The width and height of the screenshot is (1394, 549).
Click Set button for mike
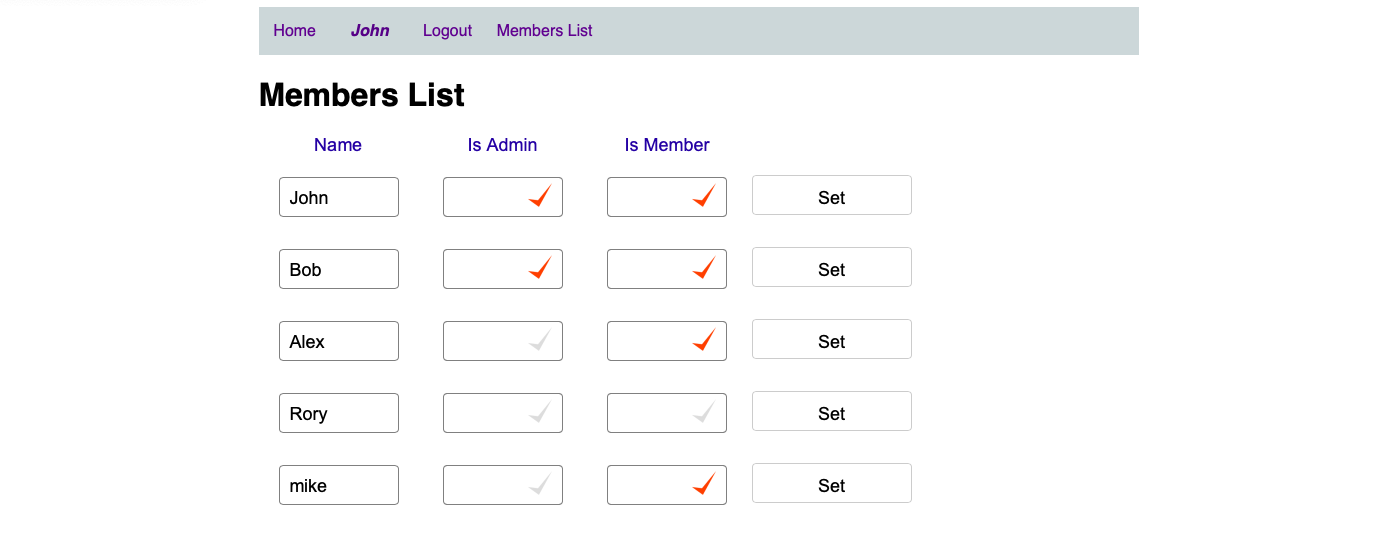click(831, 484)
